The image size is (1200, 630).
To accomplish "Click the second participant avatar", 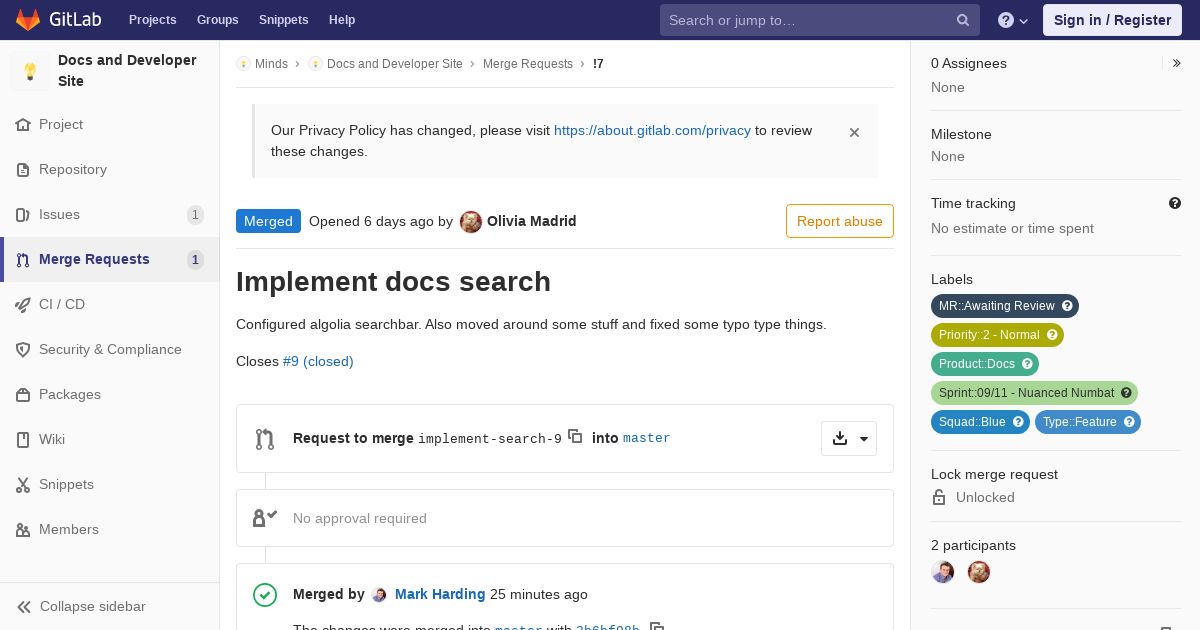I will (979, 572).
